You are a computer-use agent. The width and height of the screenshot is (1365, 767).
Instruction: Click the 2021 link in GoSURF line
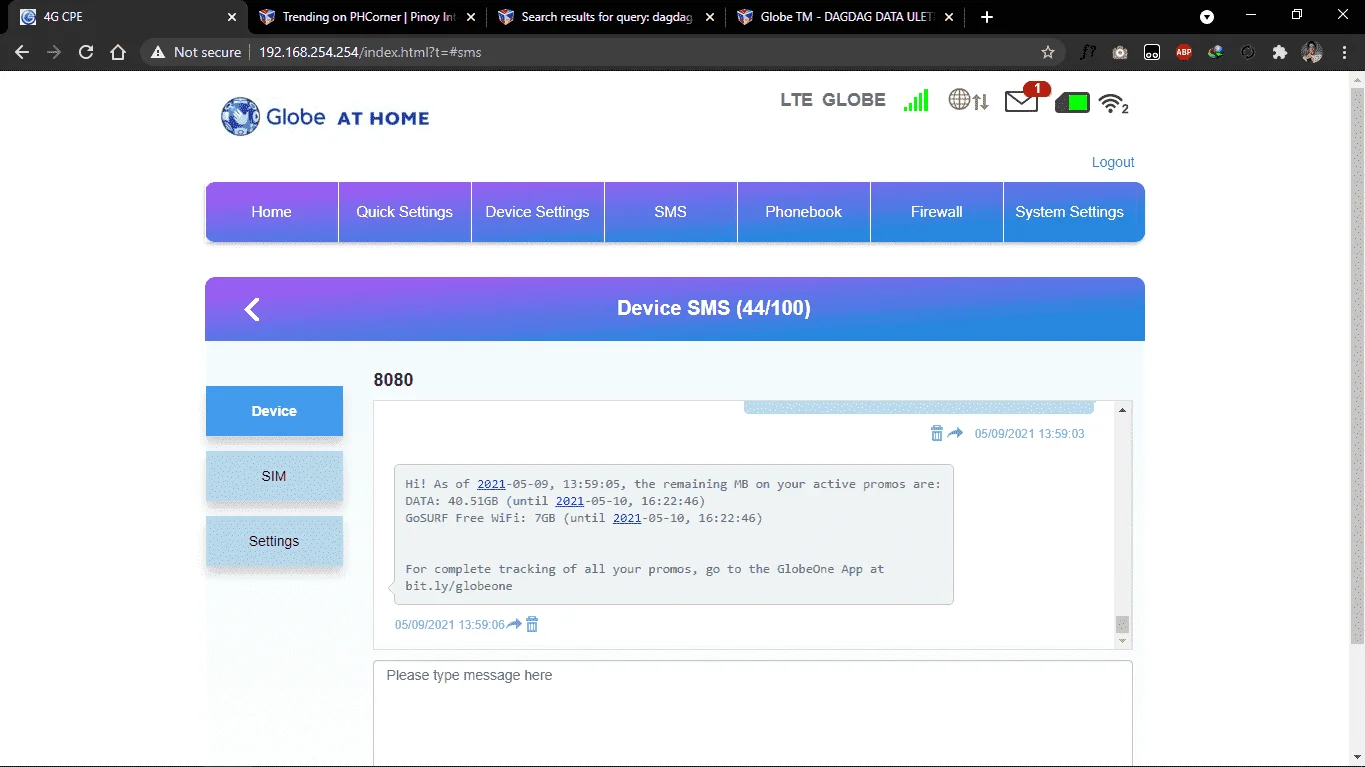[x=627, y=518]
